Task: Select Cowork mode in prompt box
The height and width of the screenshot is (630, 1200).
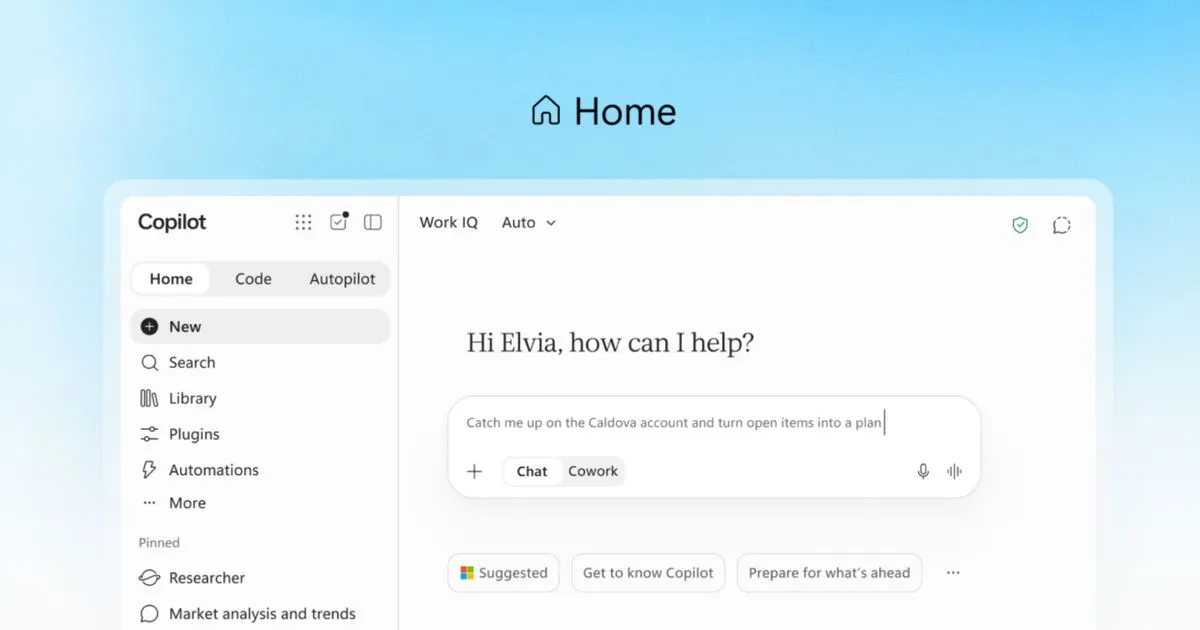Action: pyautogui.click(x=593, y=471)
